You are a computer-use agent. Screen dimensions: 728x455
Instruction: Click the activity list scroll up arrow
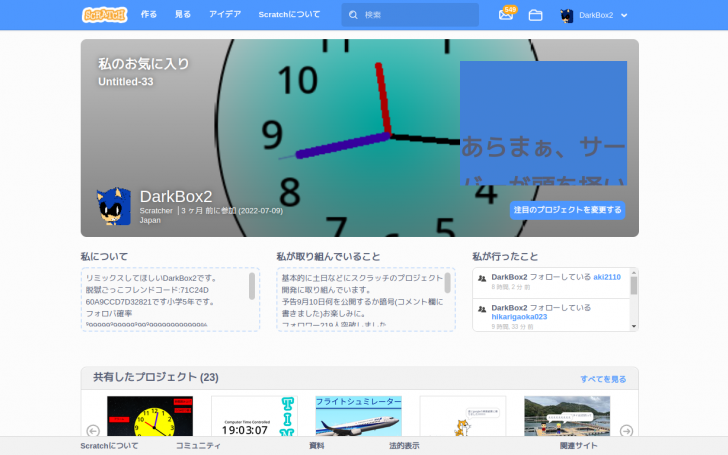[x=634, y=272]
